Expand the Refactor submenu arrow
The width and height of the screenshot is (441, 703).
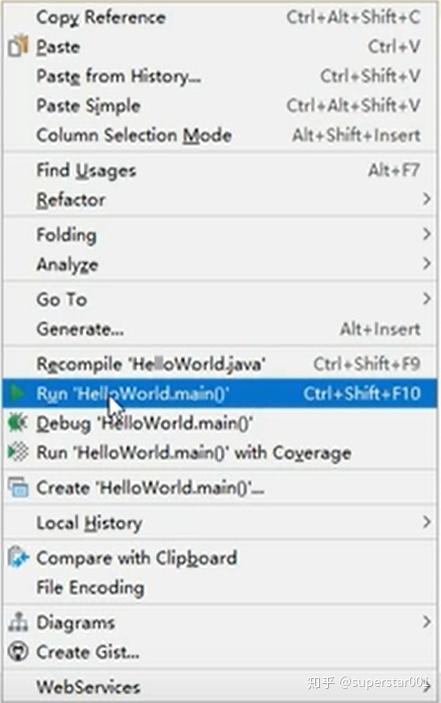(427, 199)
